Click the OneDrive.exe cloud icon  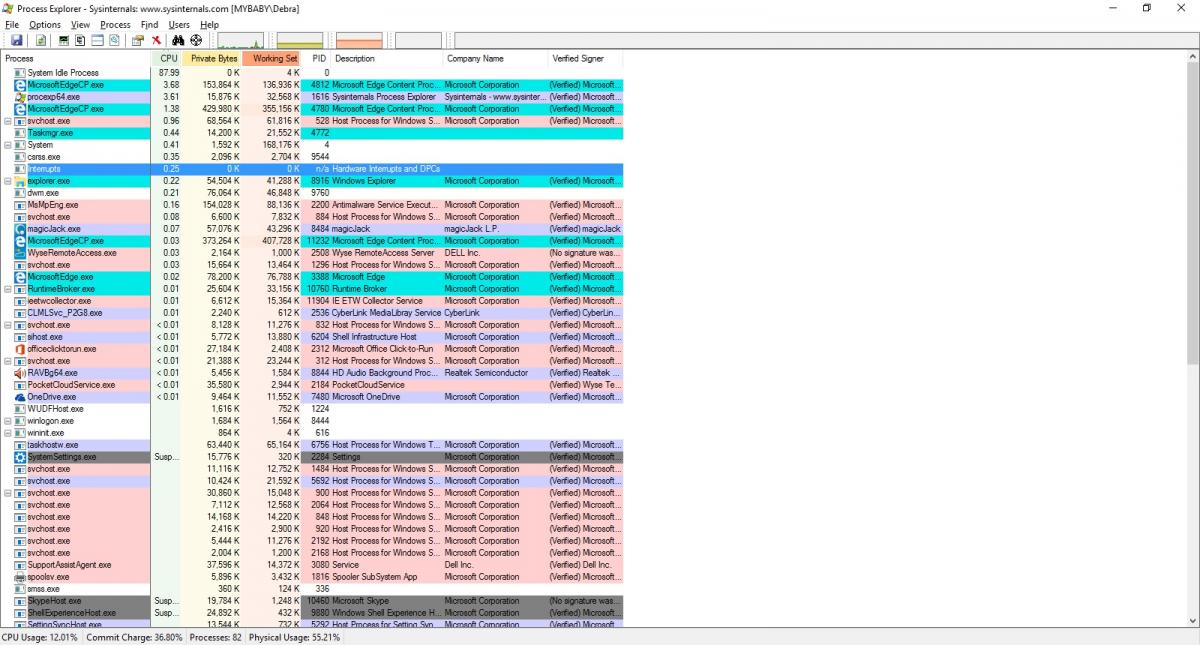20,397
